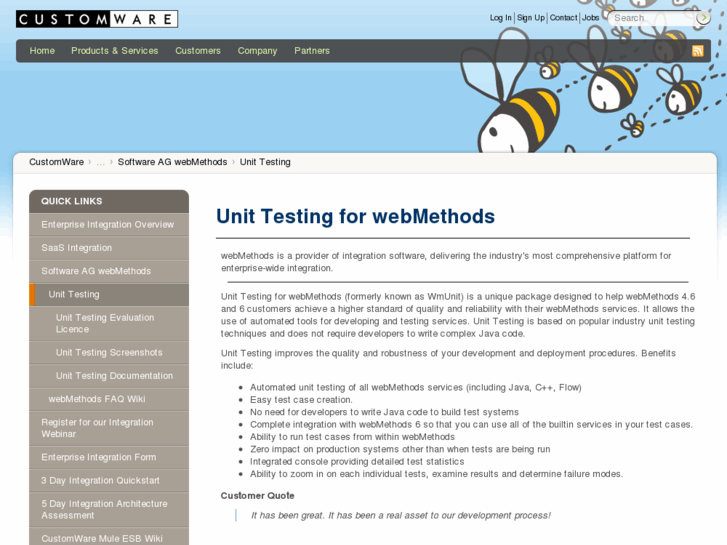The height and width of the screenshot is (545, 727).
Task: Open Company menu item
Action: coord(257,51)
